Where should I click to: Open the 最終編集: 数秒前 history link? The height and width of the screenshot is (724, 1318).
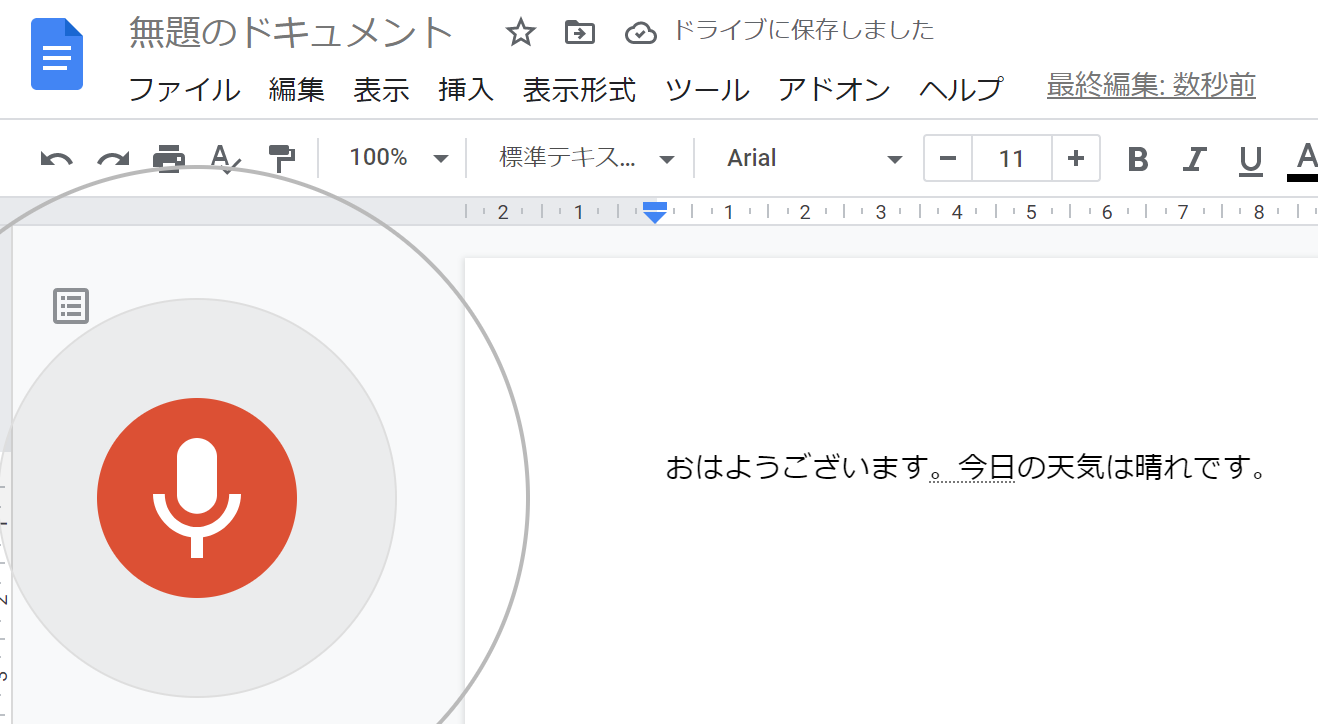[1151, 86]
